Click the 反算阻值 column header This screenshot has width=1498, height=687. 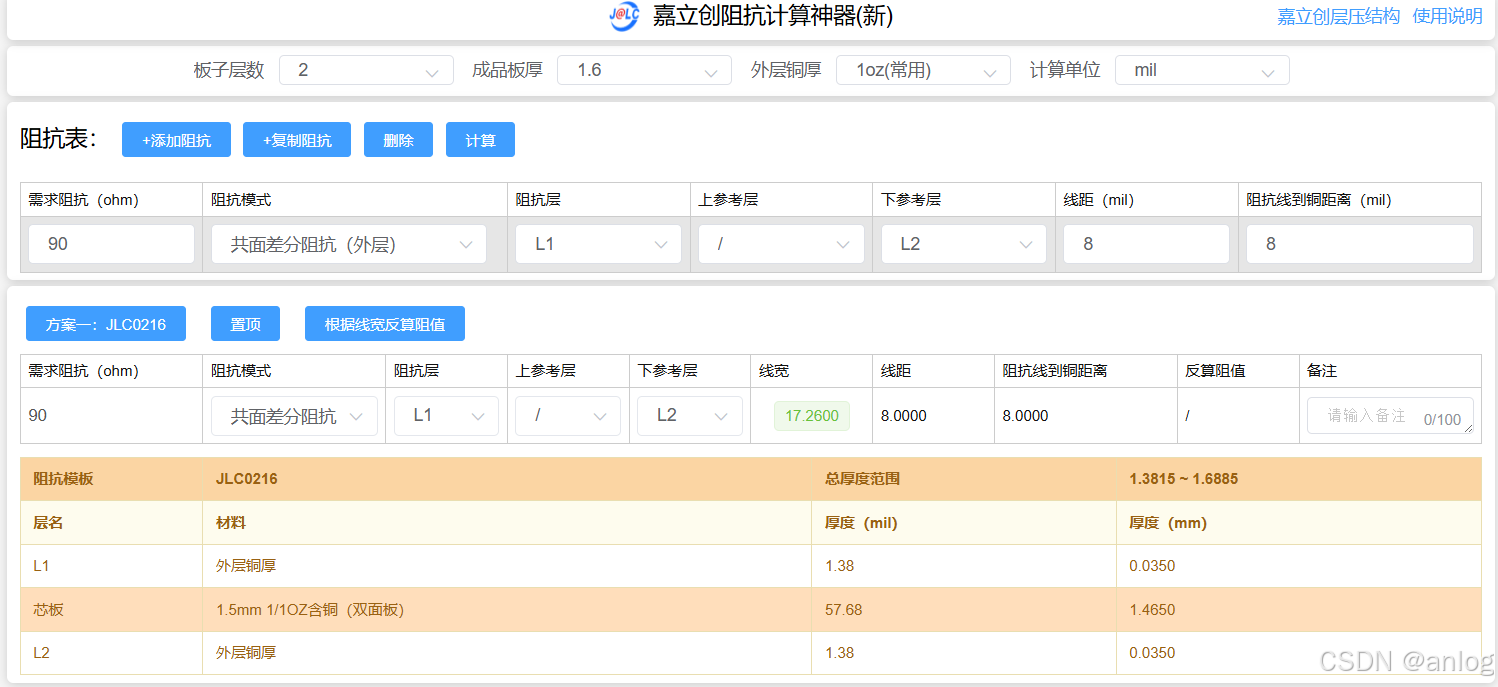[1215, 371]
